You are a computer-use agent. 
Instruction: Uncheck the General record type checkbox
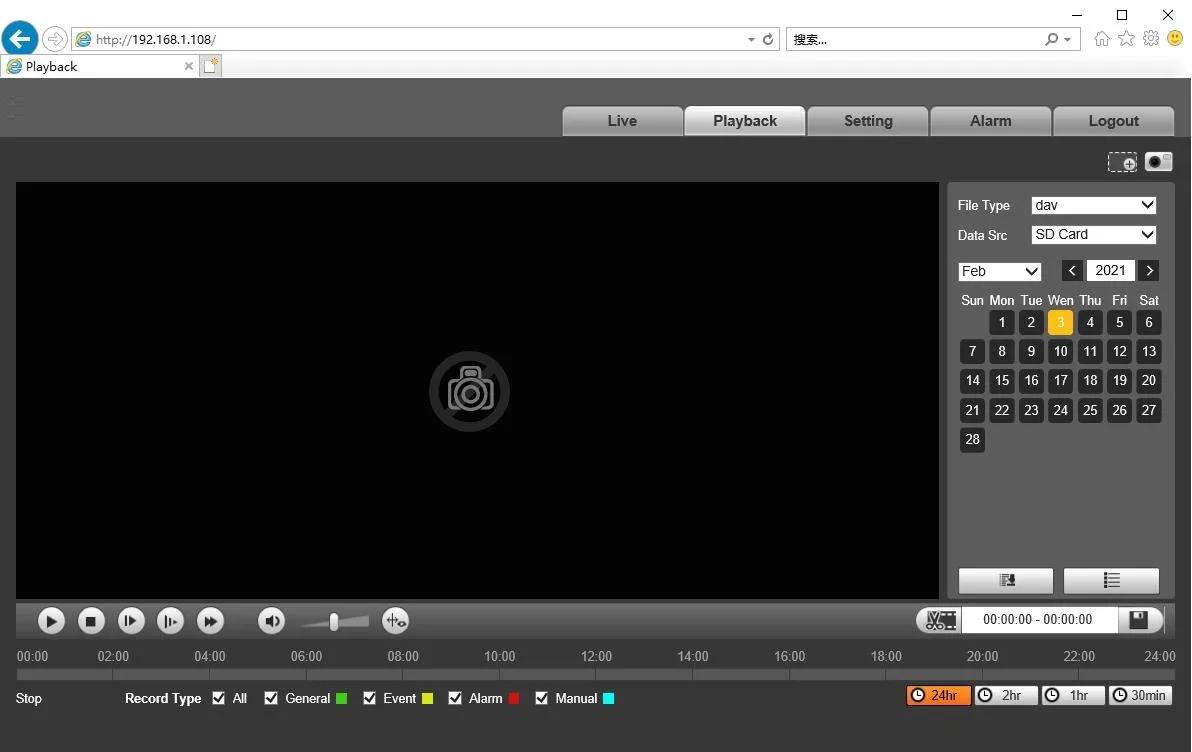(271, 698)
